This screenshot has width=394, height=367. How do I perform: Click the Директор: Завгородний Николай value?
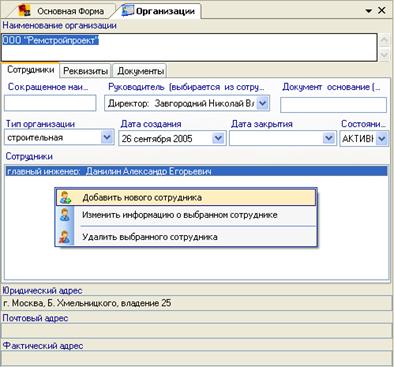click(x=181, y=103)
